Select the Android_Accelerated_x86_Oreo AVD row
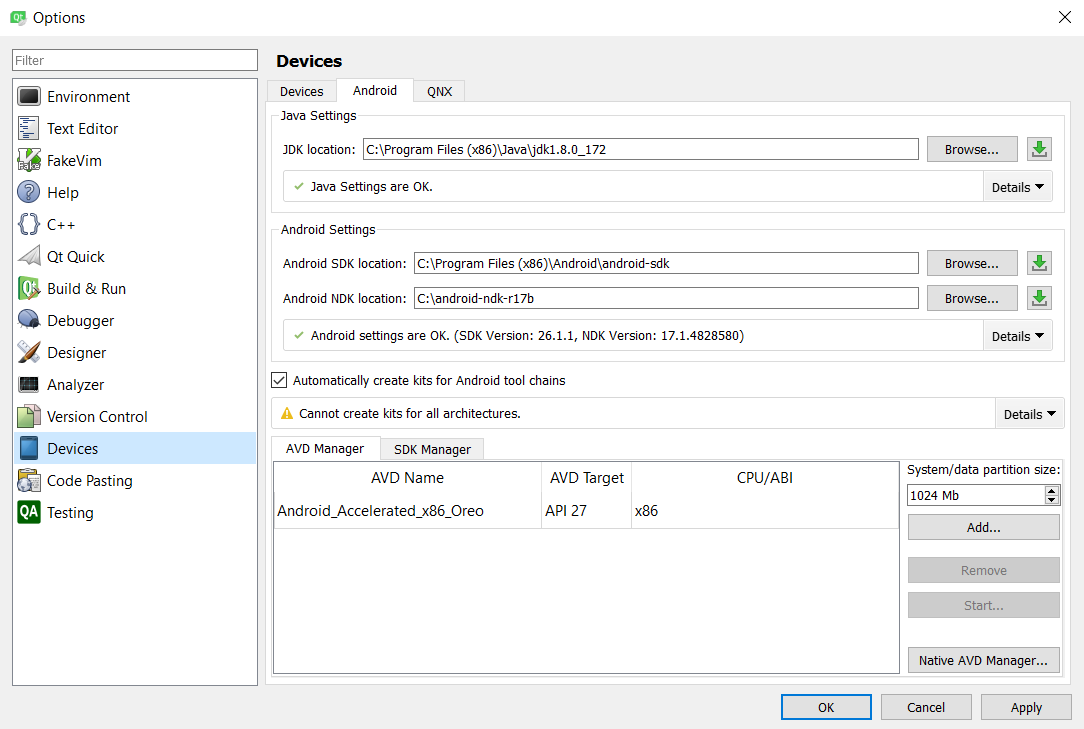Image resolution: width=1084 pixels, height=729 pixels. pos(586,511)
